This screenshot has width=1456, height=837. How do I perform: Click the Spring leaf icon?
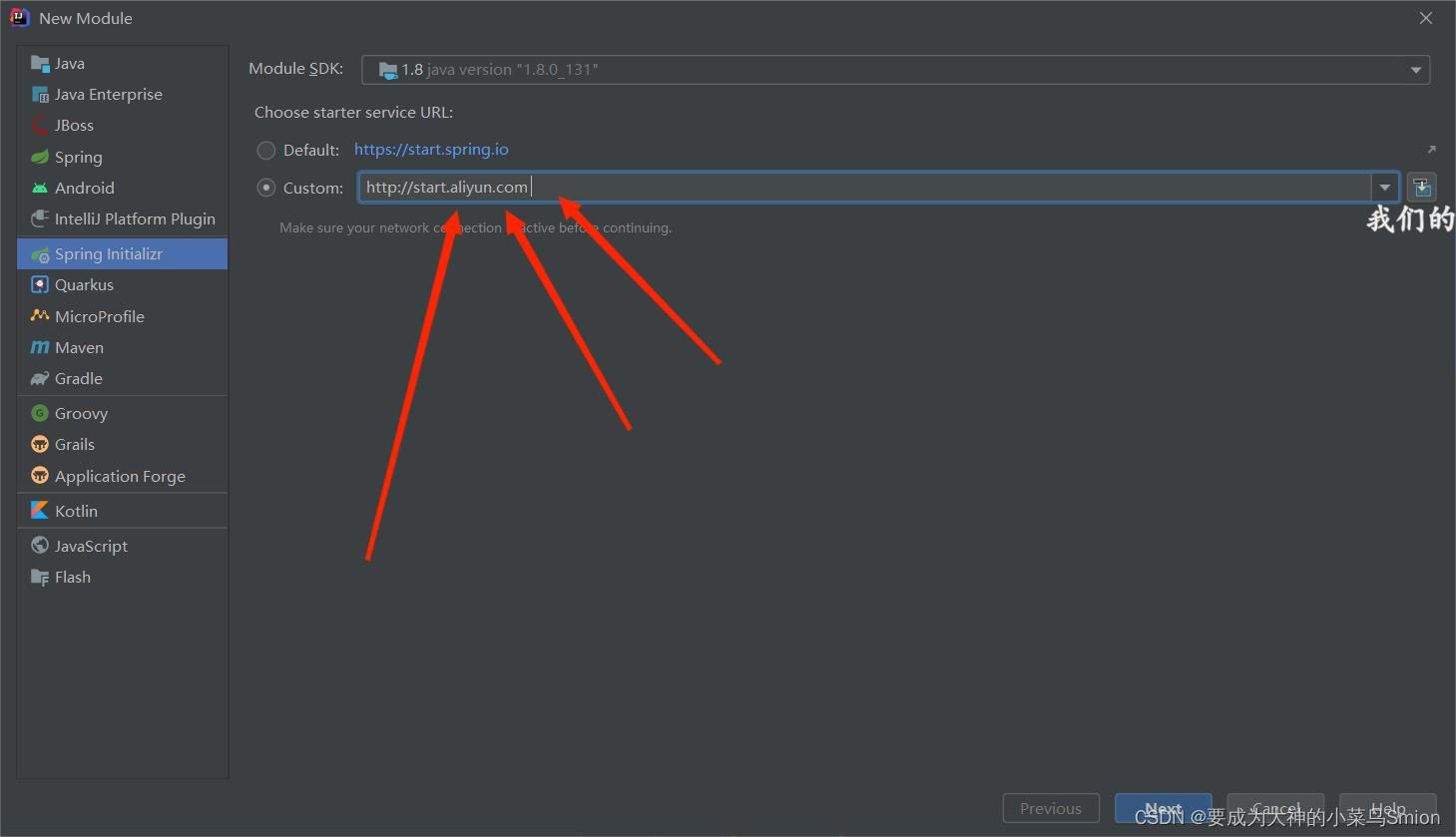point(40,157)
